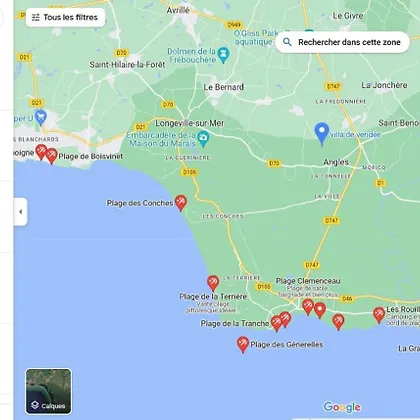Click Rechercher dans cette zone button
This screenshot has width=420, height=420.
pos(342,42)
